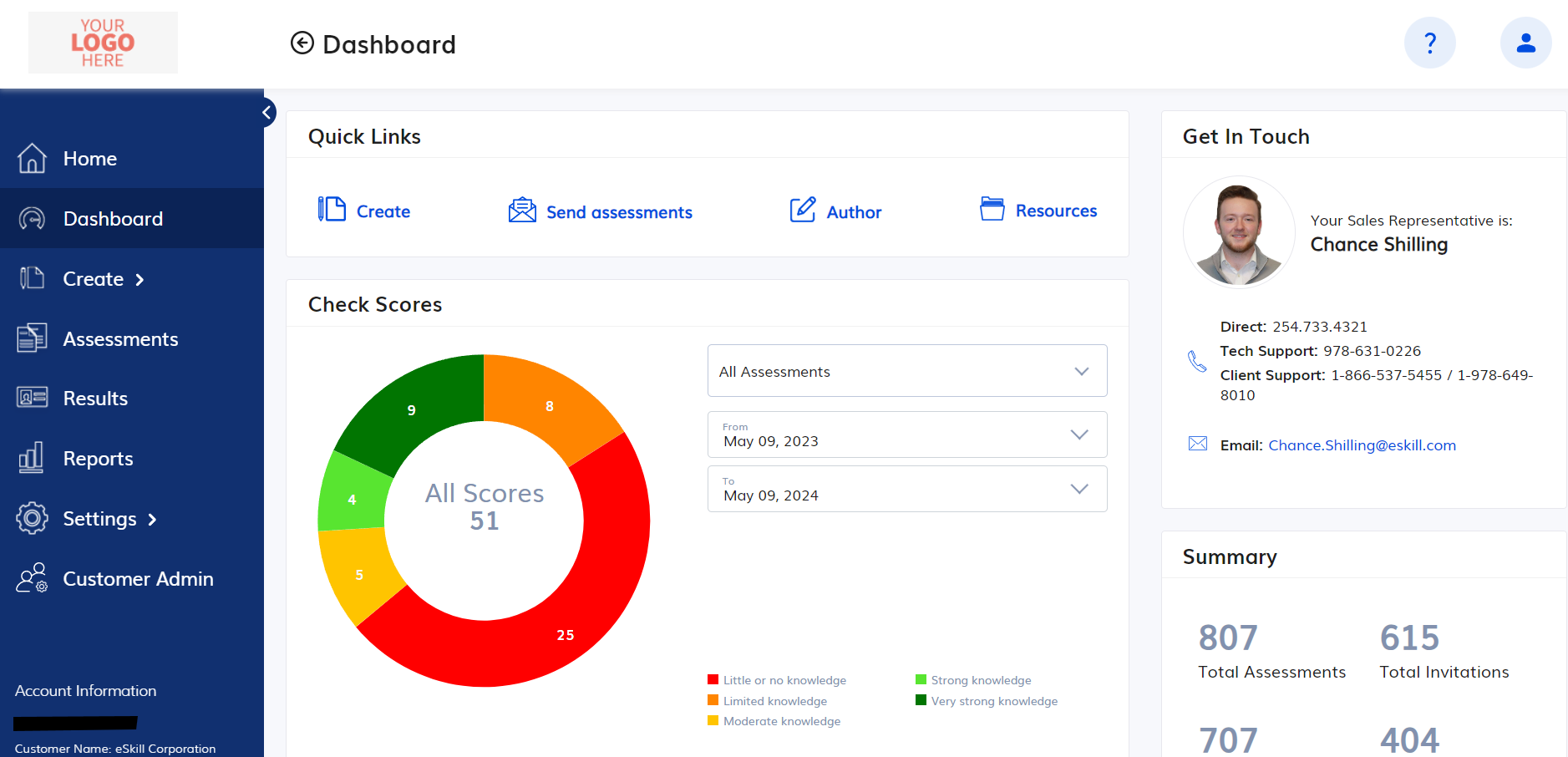
Task: Click the Settings gear icon in sidebar
Action: click(32, 519)
